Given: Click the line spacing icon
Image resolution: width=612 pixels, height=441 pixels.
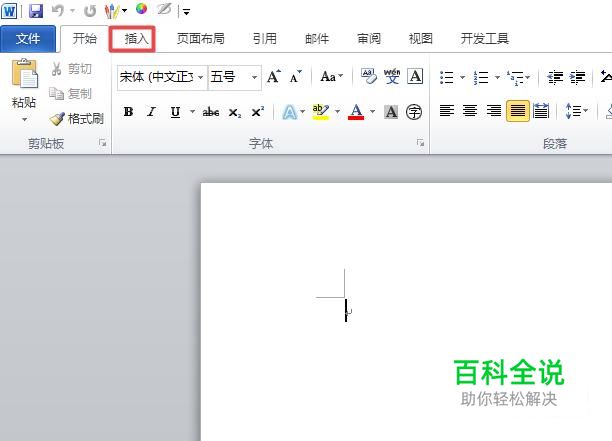Looking at the screenshot, I should [x=573, y=111].
